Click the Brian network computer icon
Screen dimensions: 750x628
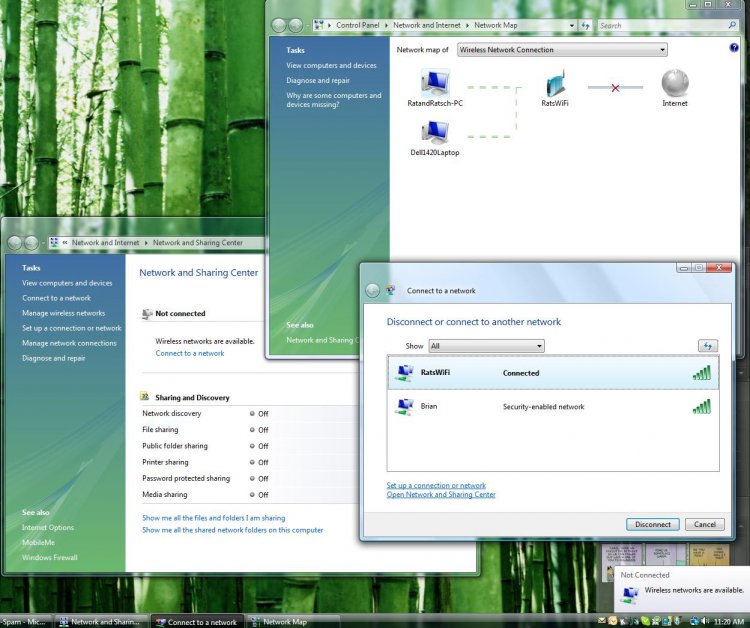pos(405,407)
